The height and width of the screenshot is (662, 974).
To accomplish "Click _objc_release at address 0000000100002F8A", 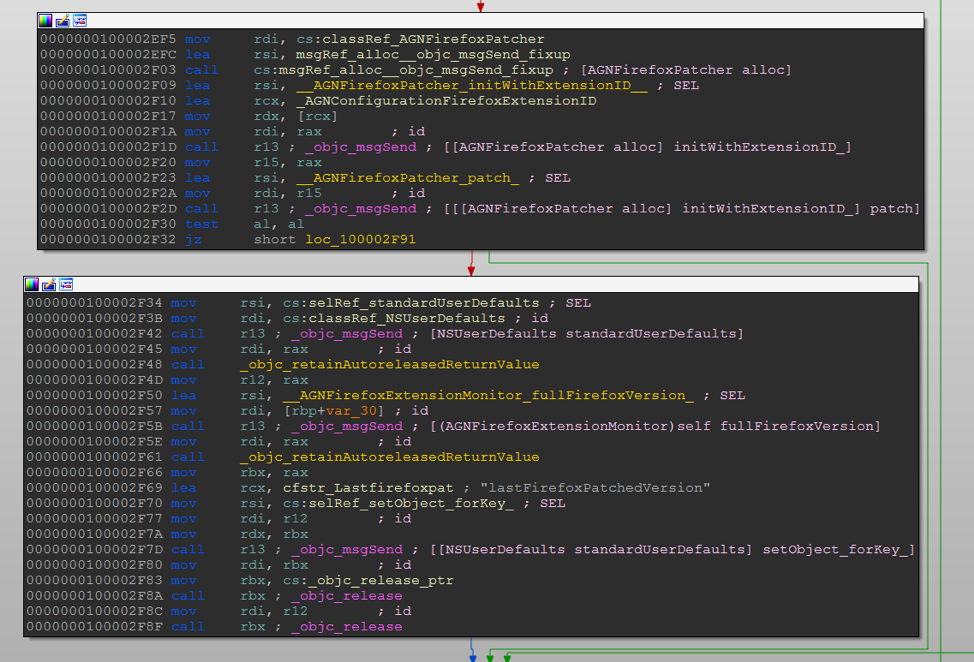I will (347, 596).
